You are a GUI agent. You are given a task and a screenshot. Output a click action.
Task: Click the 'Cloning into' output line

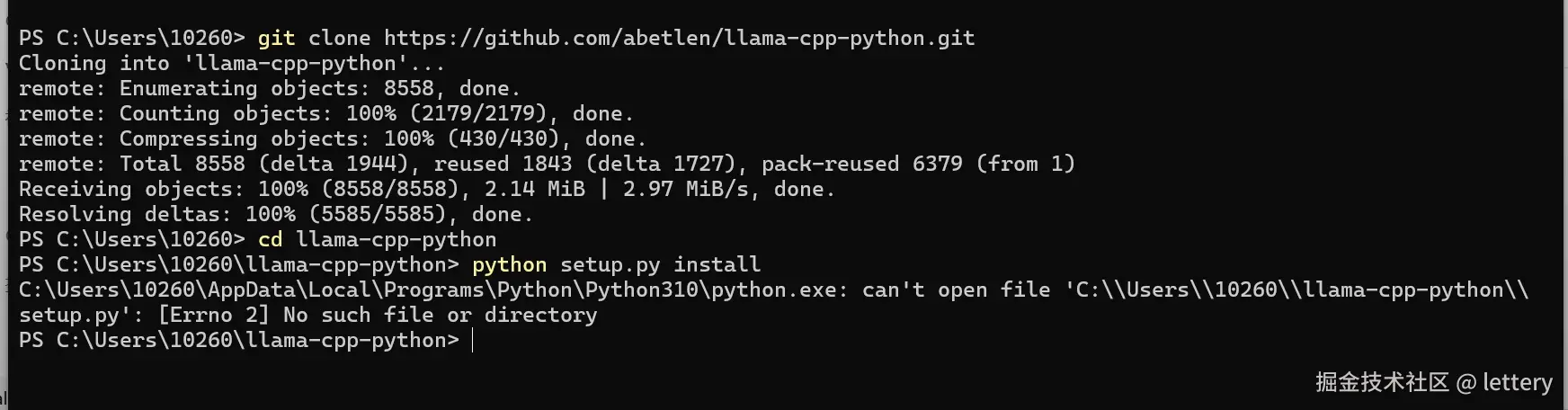[232, 63]
